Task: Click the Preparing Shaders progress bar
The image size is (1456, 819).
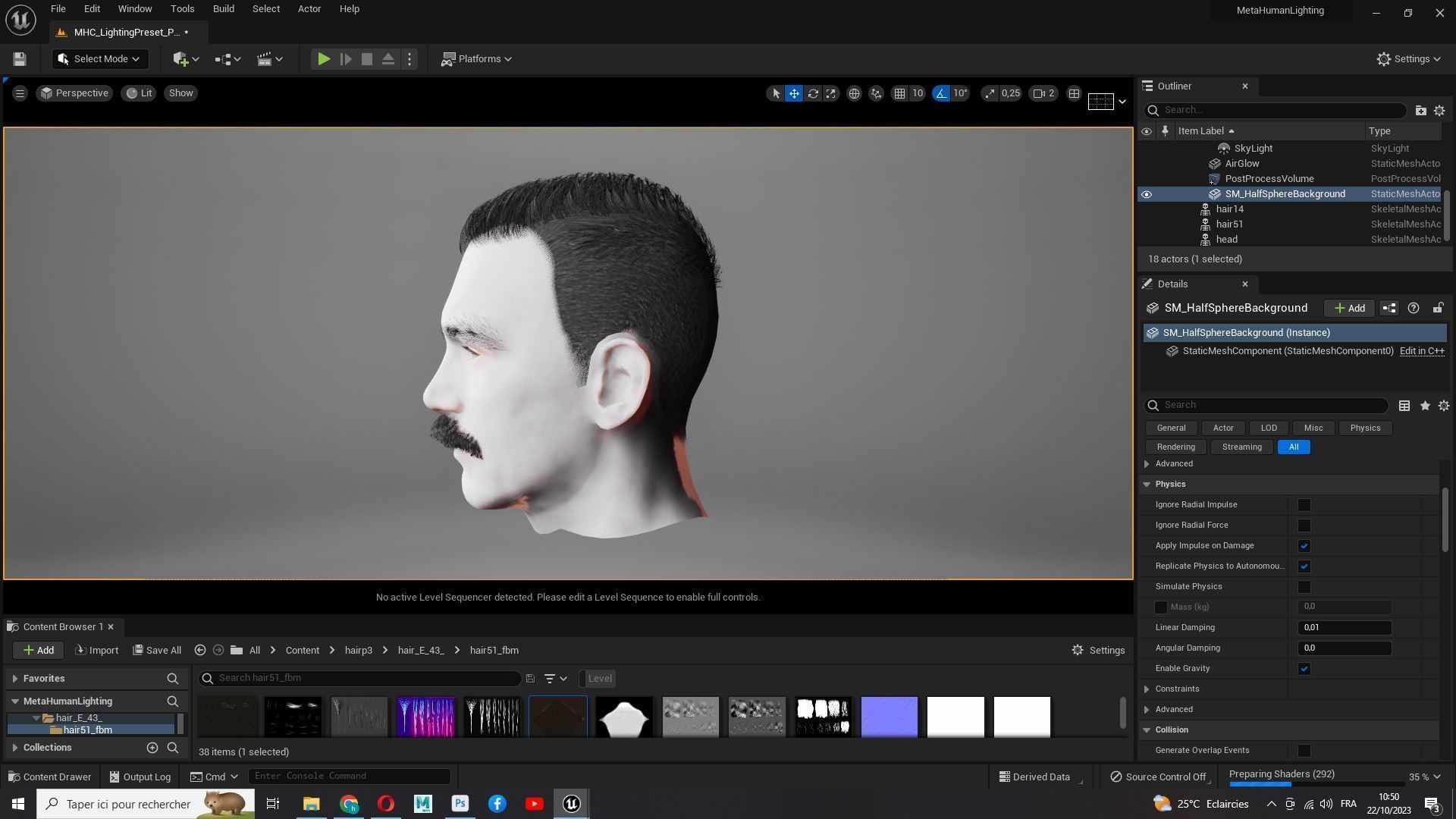Action: point(1316,784)
